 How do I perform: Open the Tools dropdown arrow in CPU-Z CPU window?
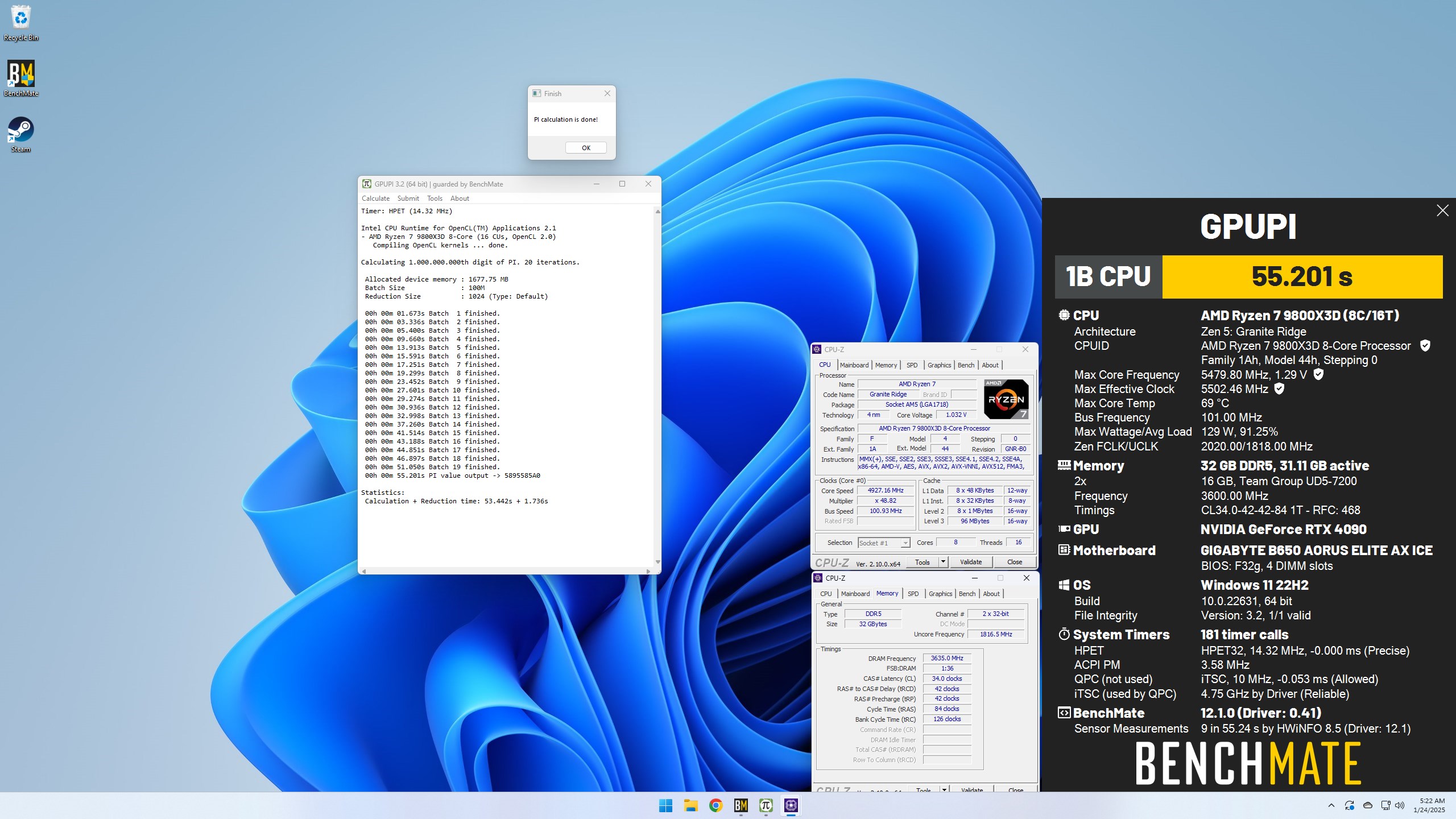tap(942, 562)
